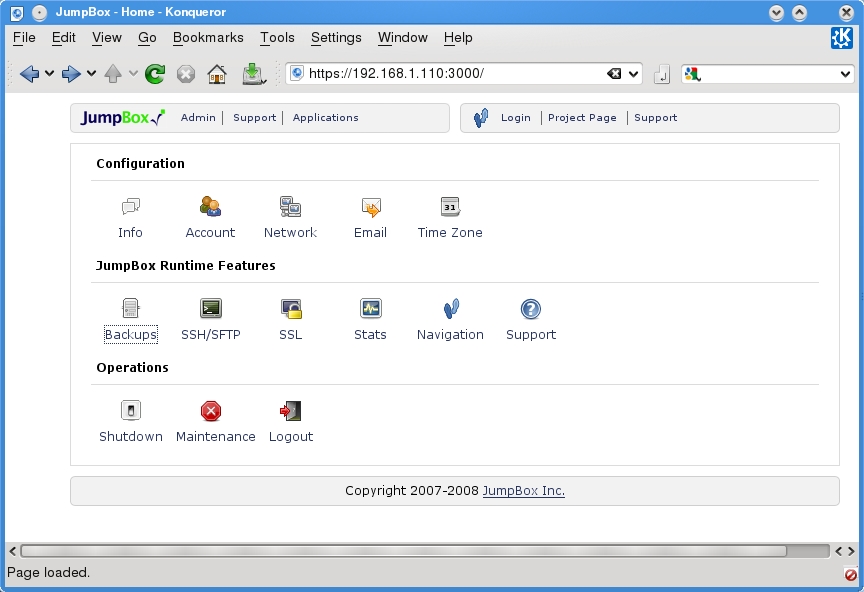Open the Settings menu
The image size is (864, 592).
click(x=336, y=38)
